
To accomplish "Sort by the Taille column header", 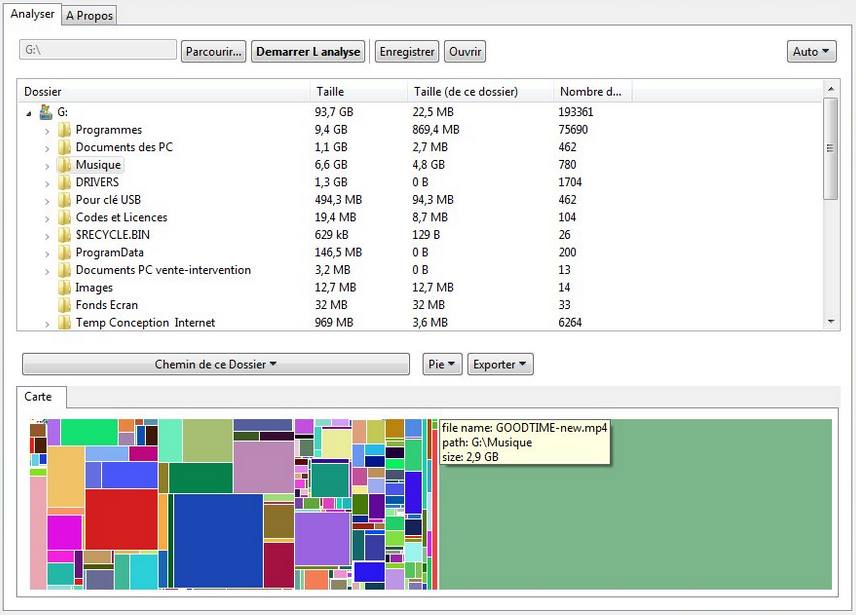I will tap(359, 92).
